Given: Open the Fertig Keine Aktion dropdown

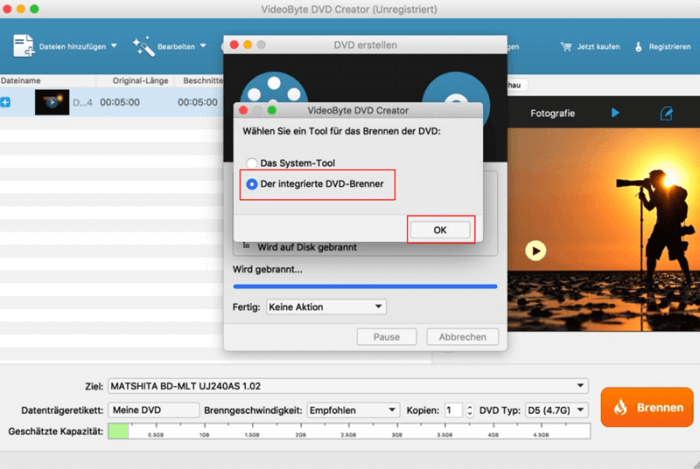Looking at the screenshot, I should [x=326, y=307].
